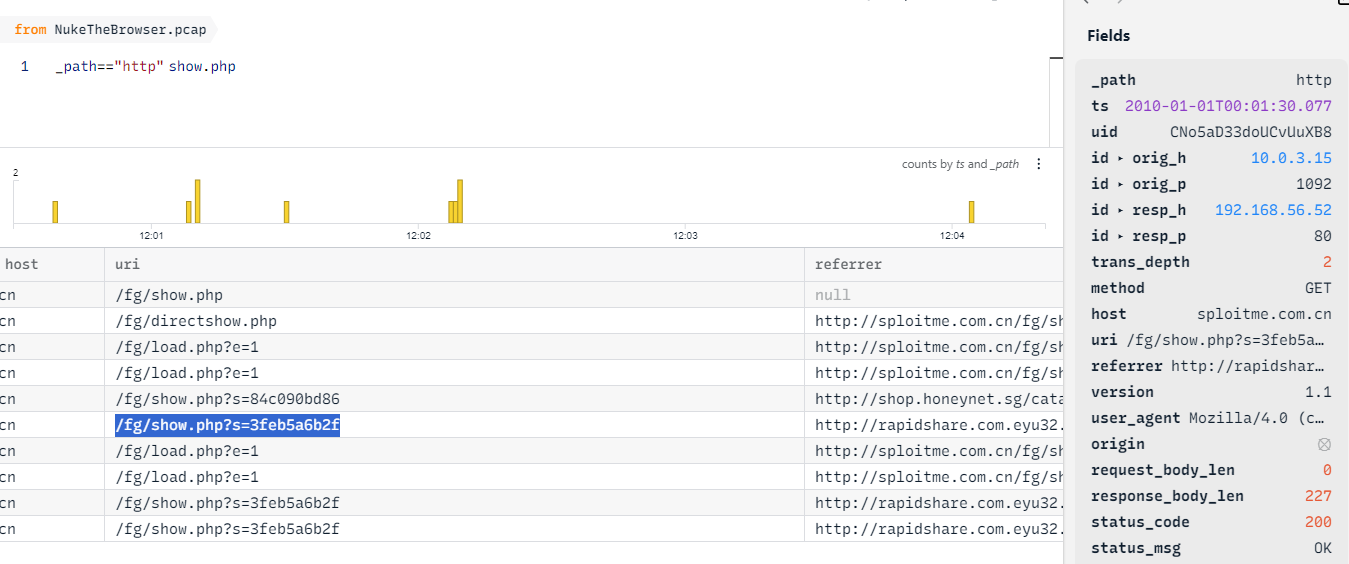Click the first histogram bar before 12:01
Viewport: 1349px width, 564px height.
pyautogui.click(x=55, y=212)
